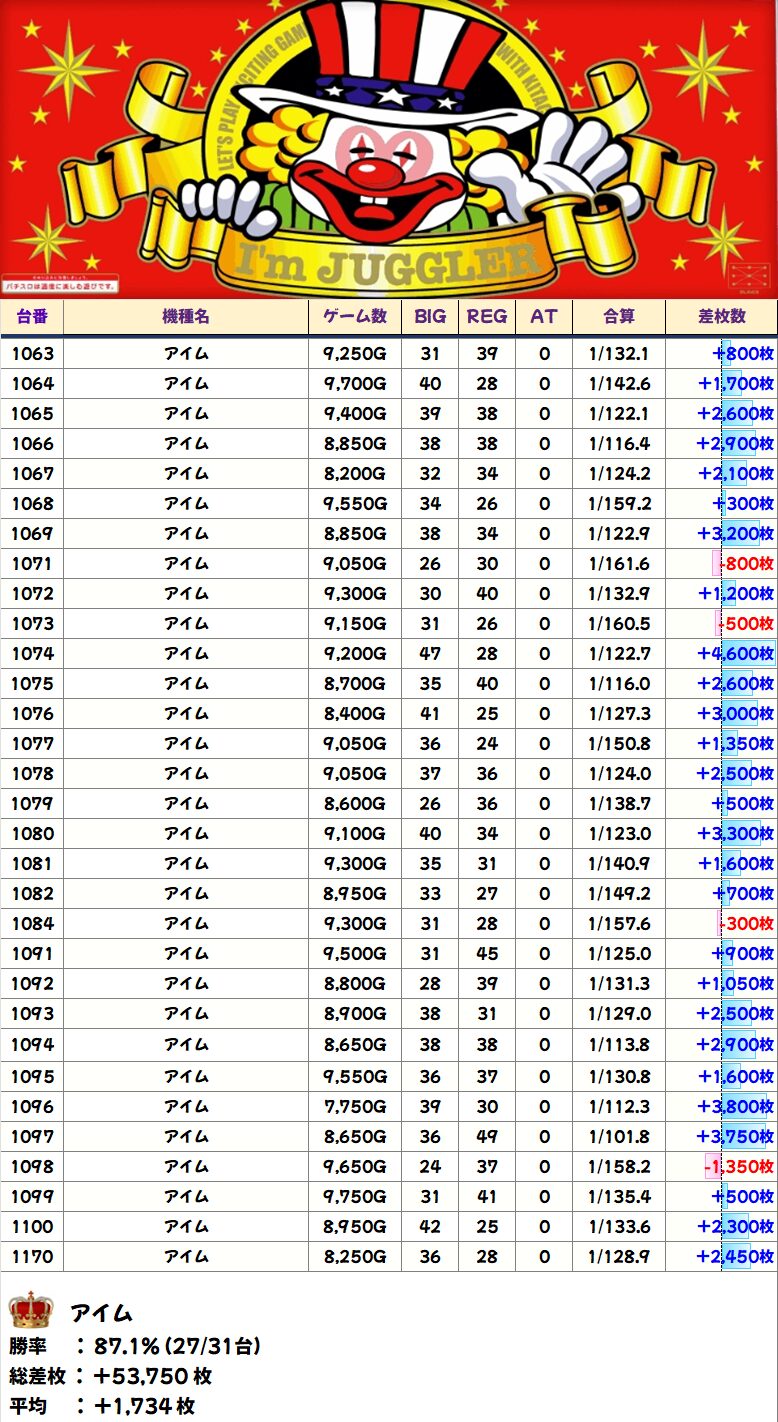Select the 1/122.1 combined rate cell
778x1422 pixels.
point(619,413)
